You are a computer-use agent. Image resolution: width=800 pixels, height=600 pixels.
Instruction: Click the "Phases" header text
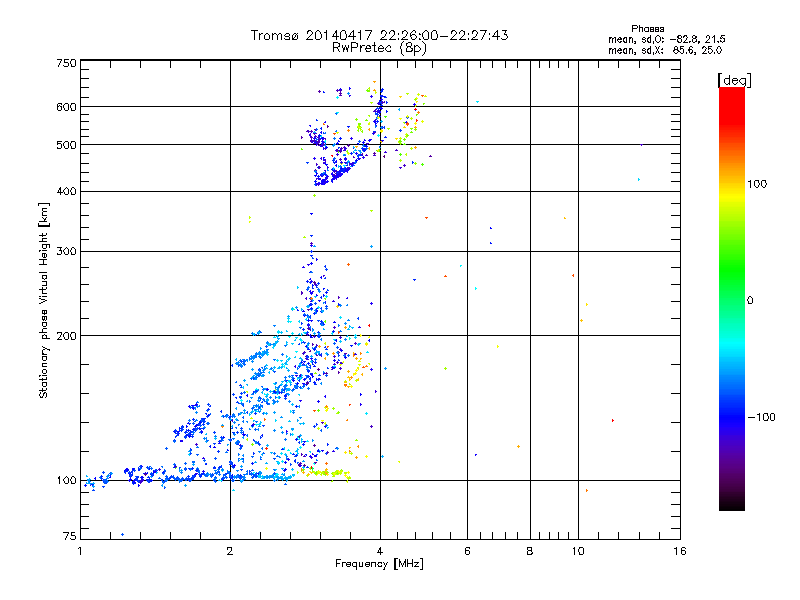pyautogui.click(x=647, y=29)
